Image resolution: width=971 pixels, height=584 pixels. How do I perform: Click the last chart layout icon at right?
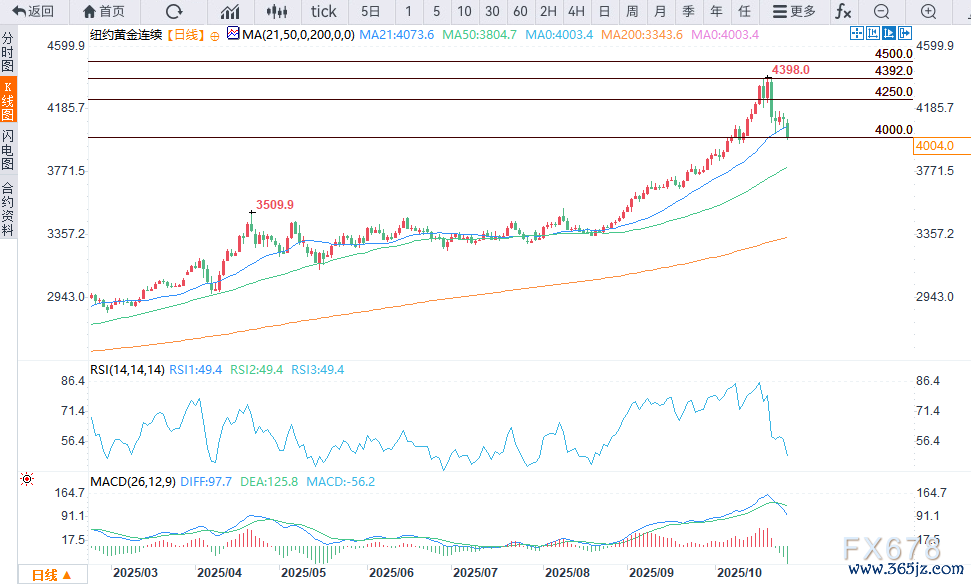pos(906,33)
